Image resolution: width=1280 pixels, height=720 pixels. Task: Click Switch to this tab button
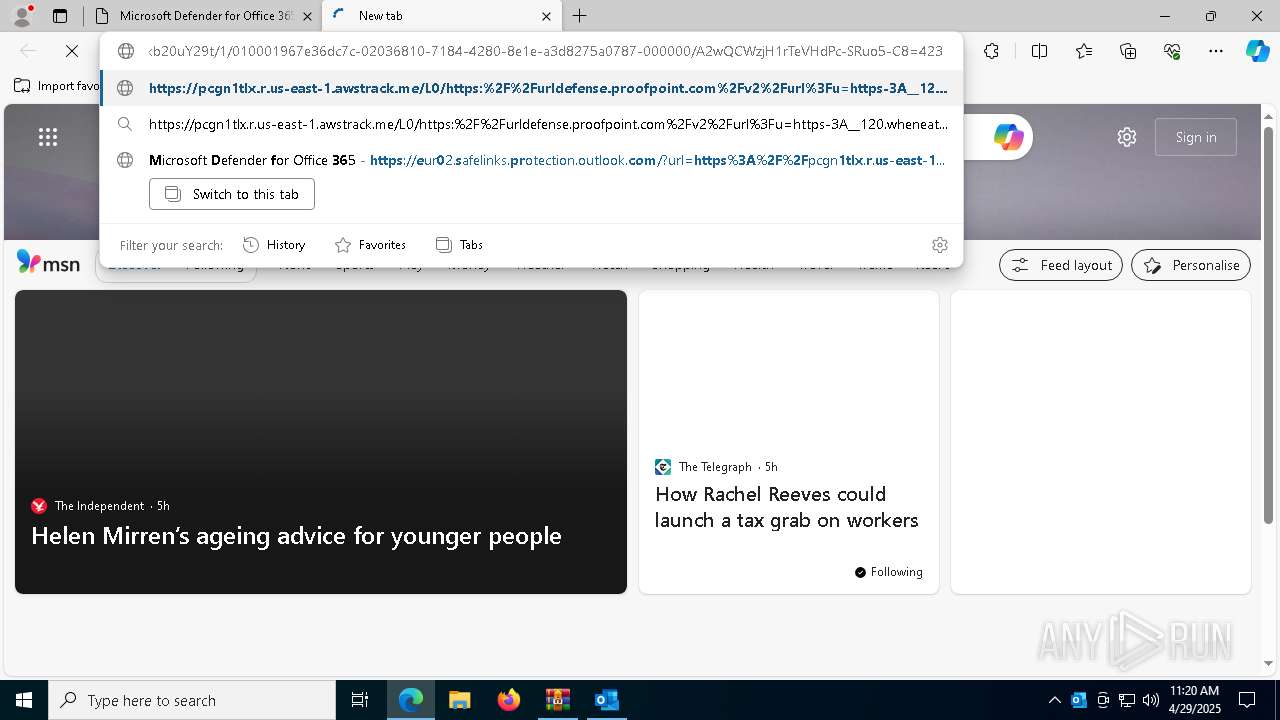[232, 194]
